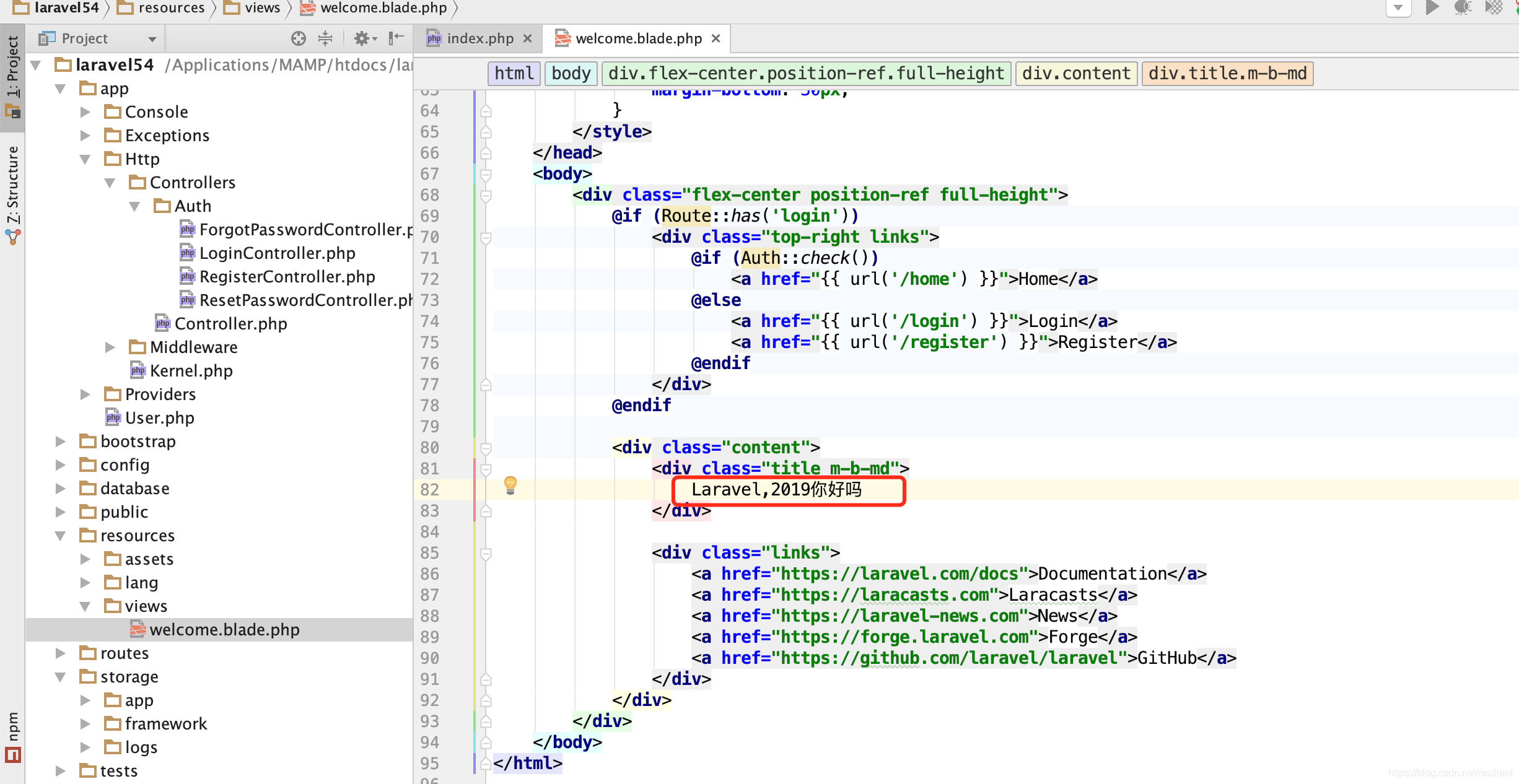Viewport: 1519px width, 784px height.
Task: Click the collapse all icon in Project panel
Action: coord(325,38)
